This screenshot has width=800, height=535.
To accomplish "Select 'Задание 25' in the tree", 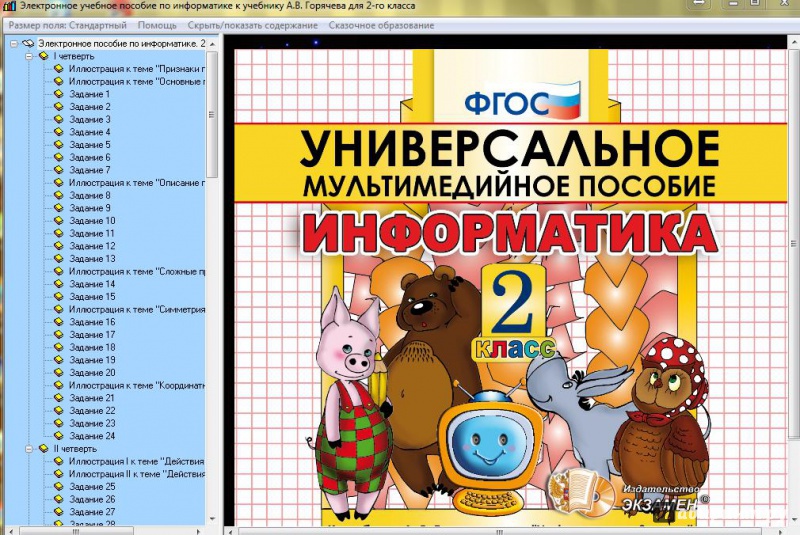I will click(x=92, y=487).
